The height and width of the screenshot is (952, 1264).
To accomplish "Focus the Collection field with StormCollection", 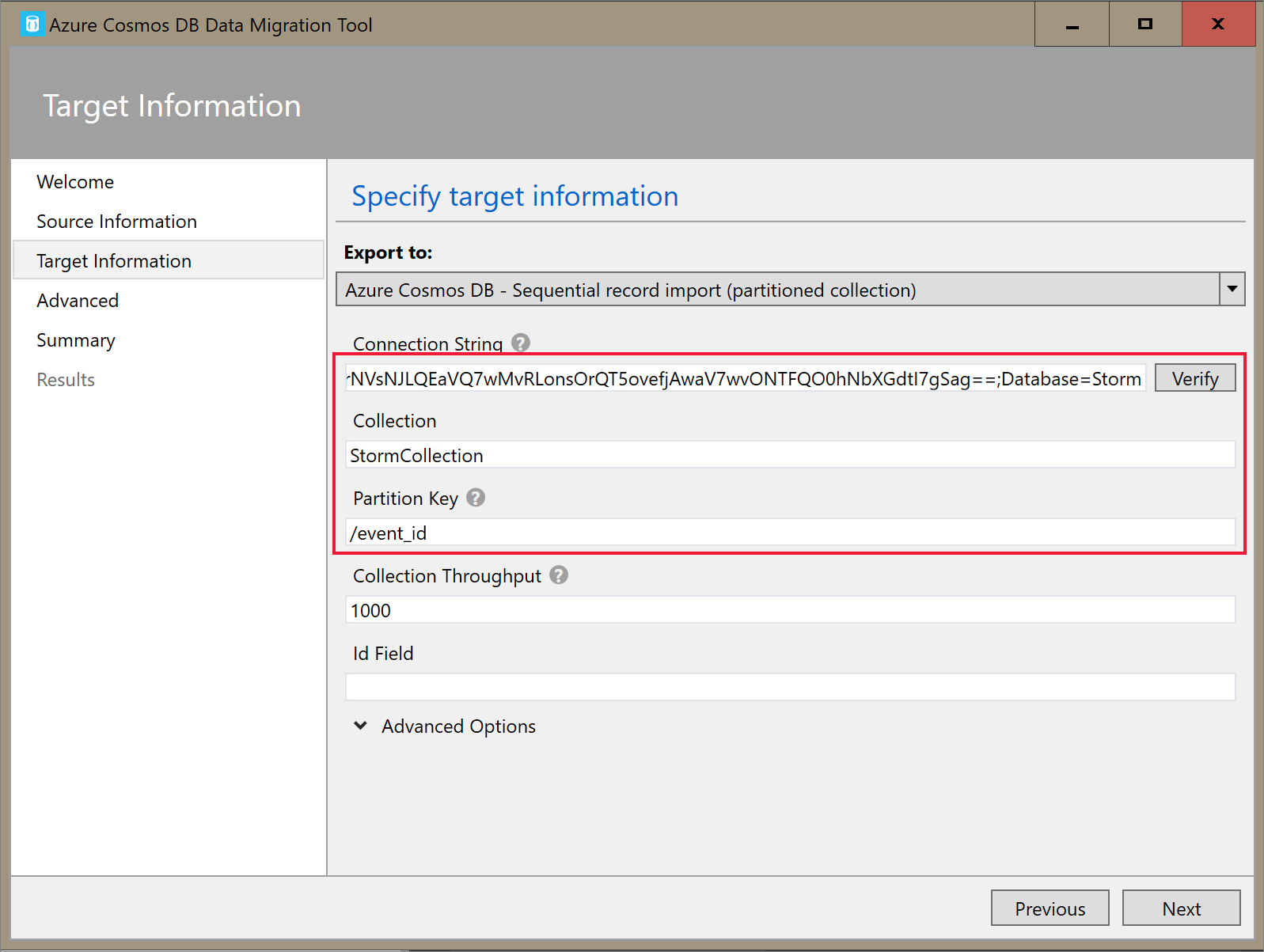I will point(791,455).
